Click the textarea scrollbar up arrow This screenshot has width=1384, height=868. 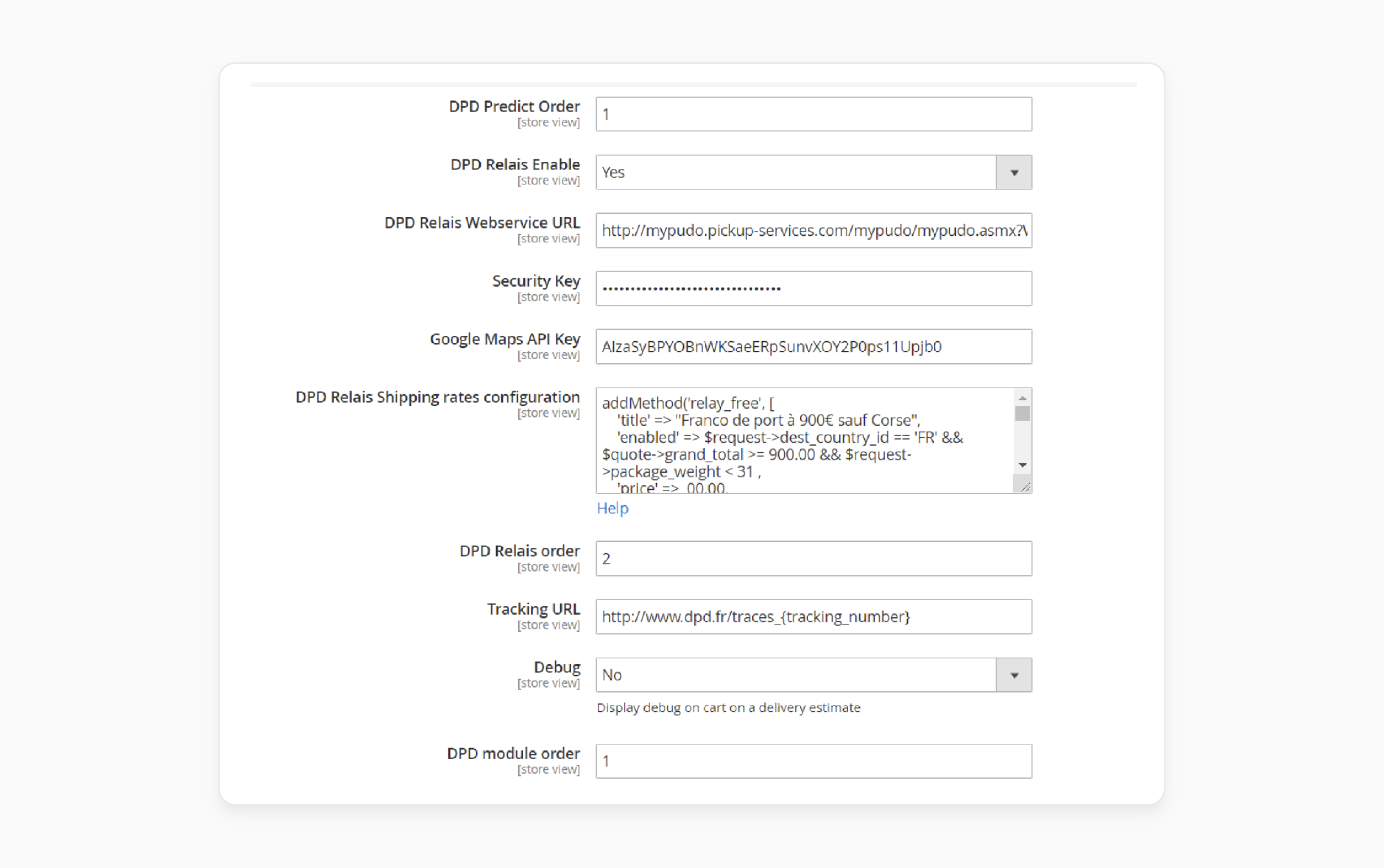[x=1022, y=398]
